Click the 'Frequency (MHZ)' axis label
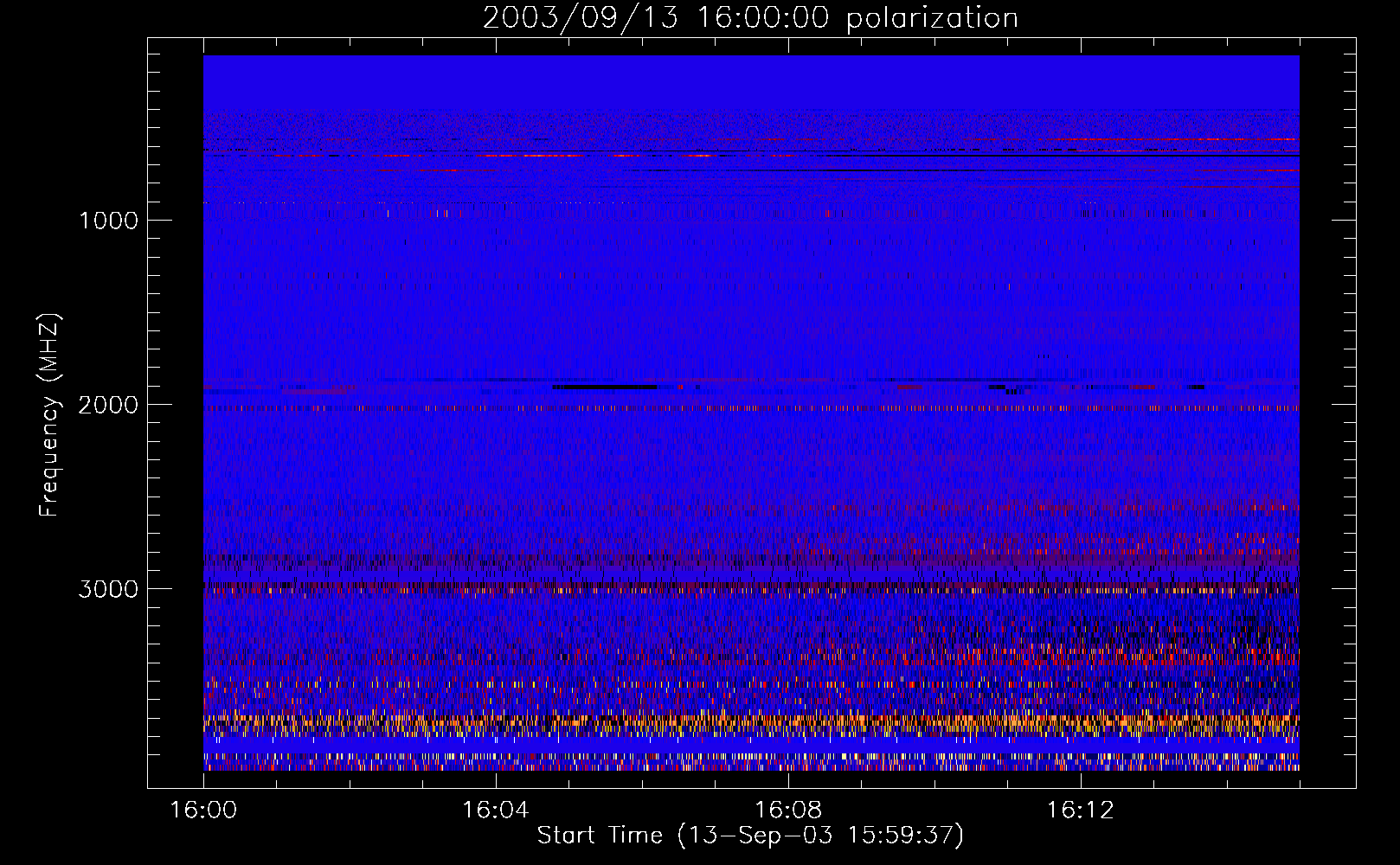This screenshot has width=1400, height=865. 49,415
